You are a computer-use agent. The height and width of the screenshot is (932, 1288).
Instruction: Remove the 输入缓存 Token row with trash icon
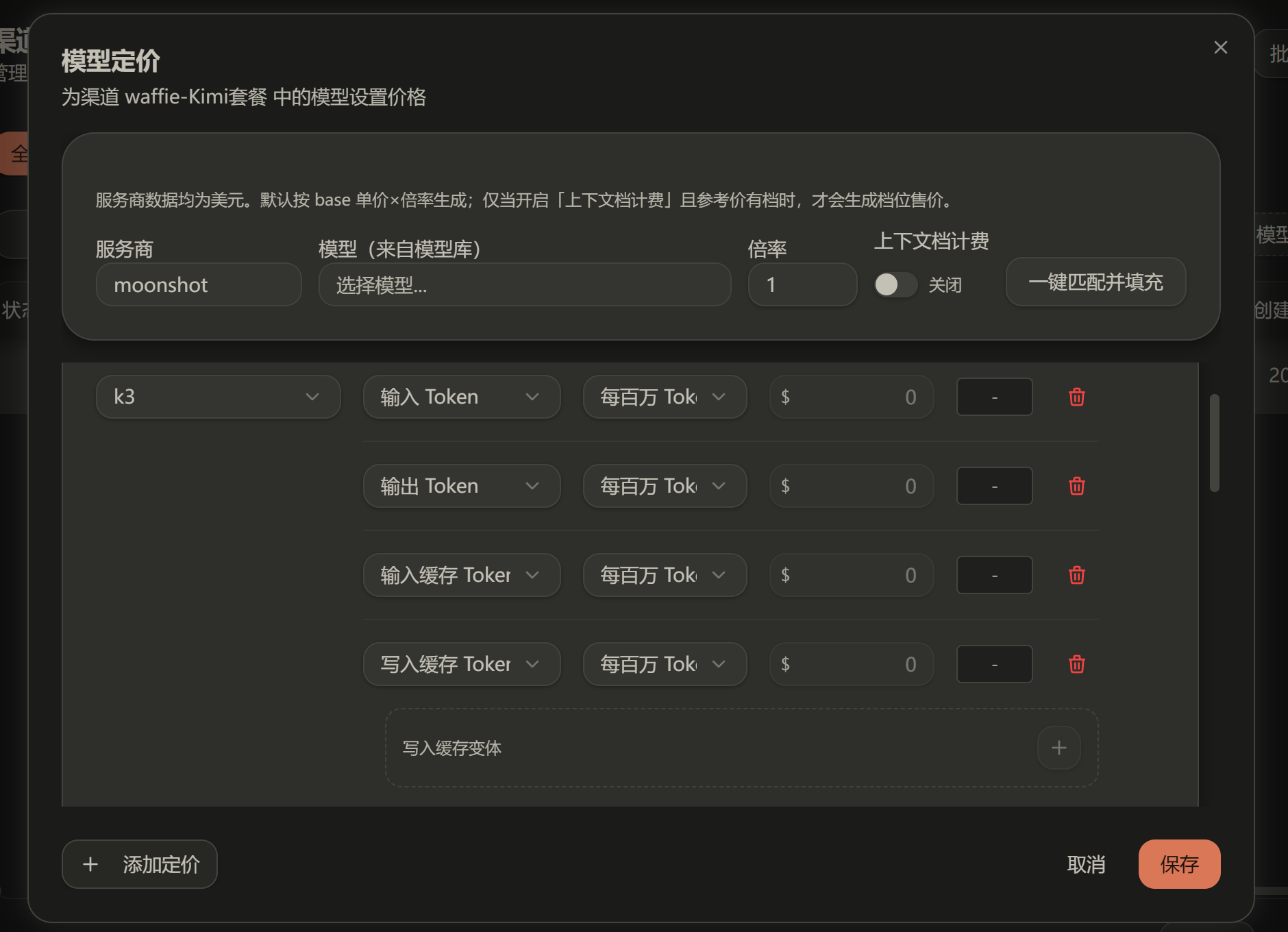[x=1076, y=575]
